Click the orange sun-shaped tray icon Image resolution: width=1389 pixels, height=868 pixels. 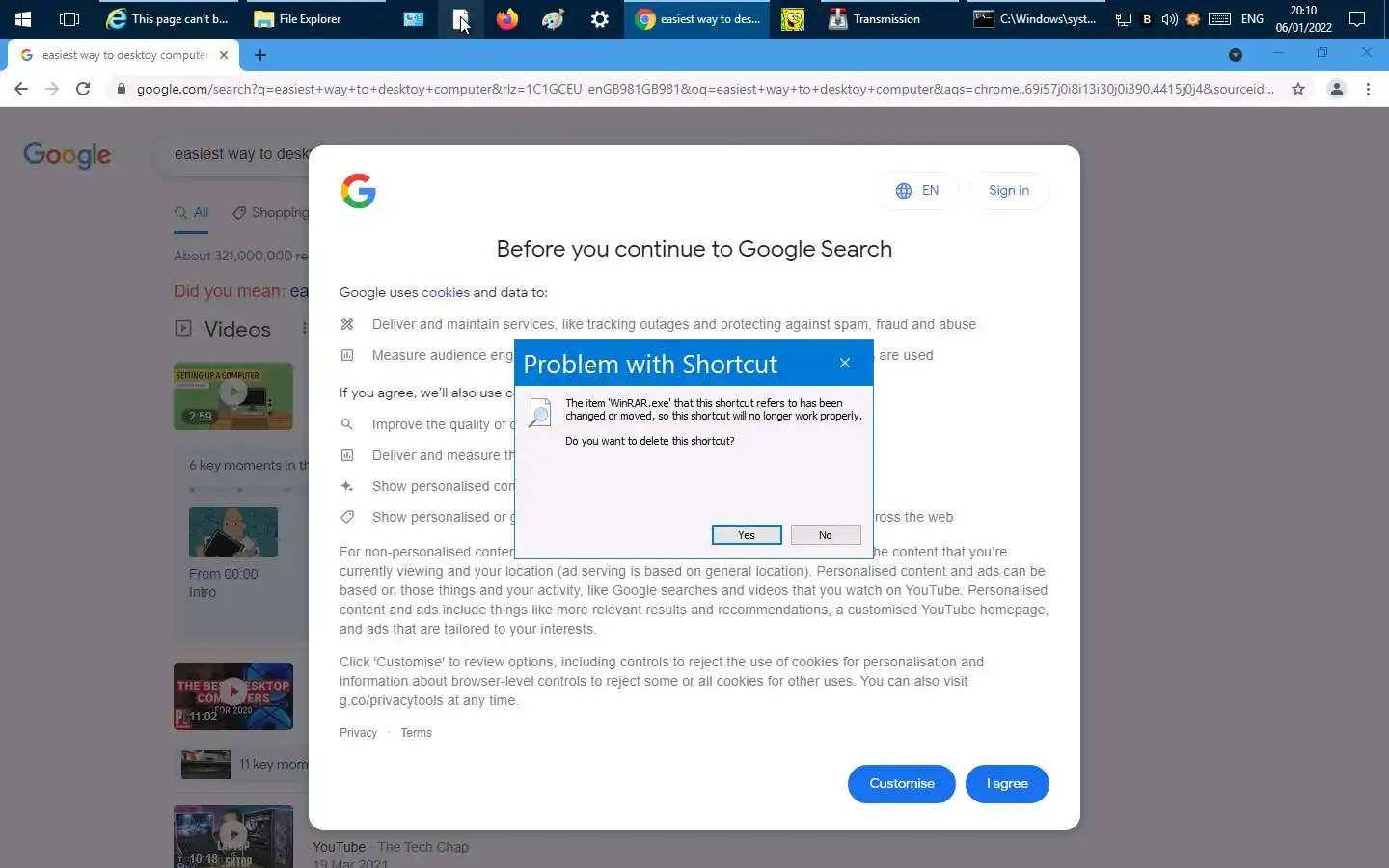tap(1193, 18)
